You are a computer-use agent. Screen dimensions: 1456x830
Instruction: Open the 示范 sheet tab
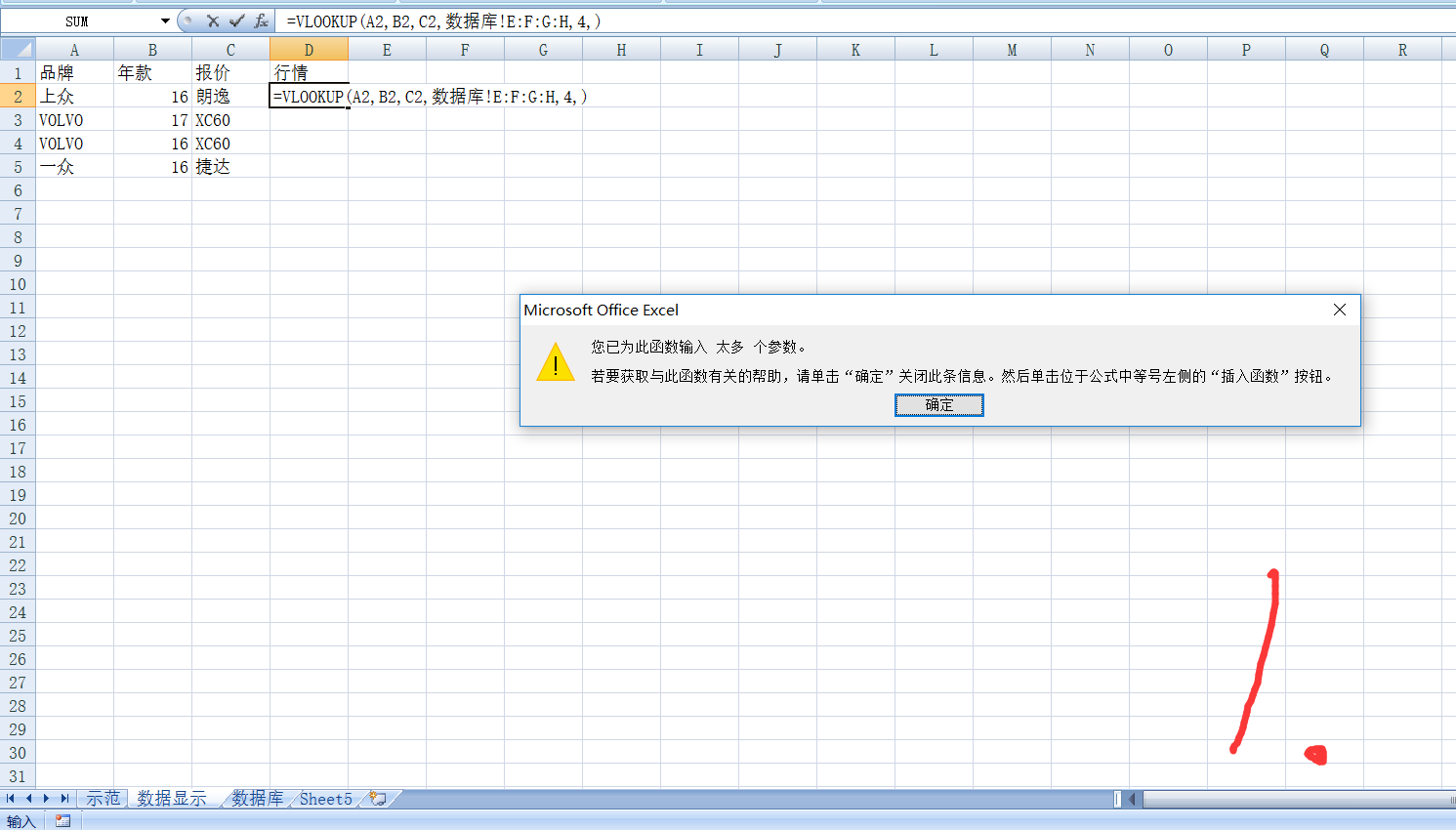(104, 798)
